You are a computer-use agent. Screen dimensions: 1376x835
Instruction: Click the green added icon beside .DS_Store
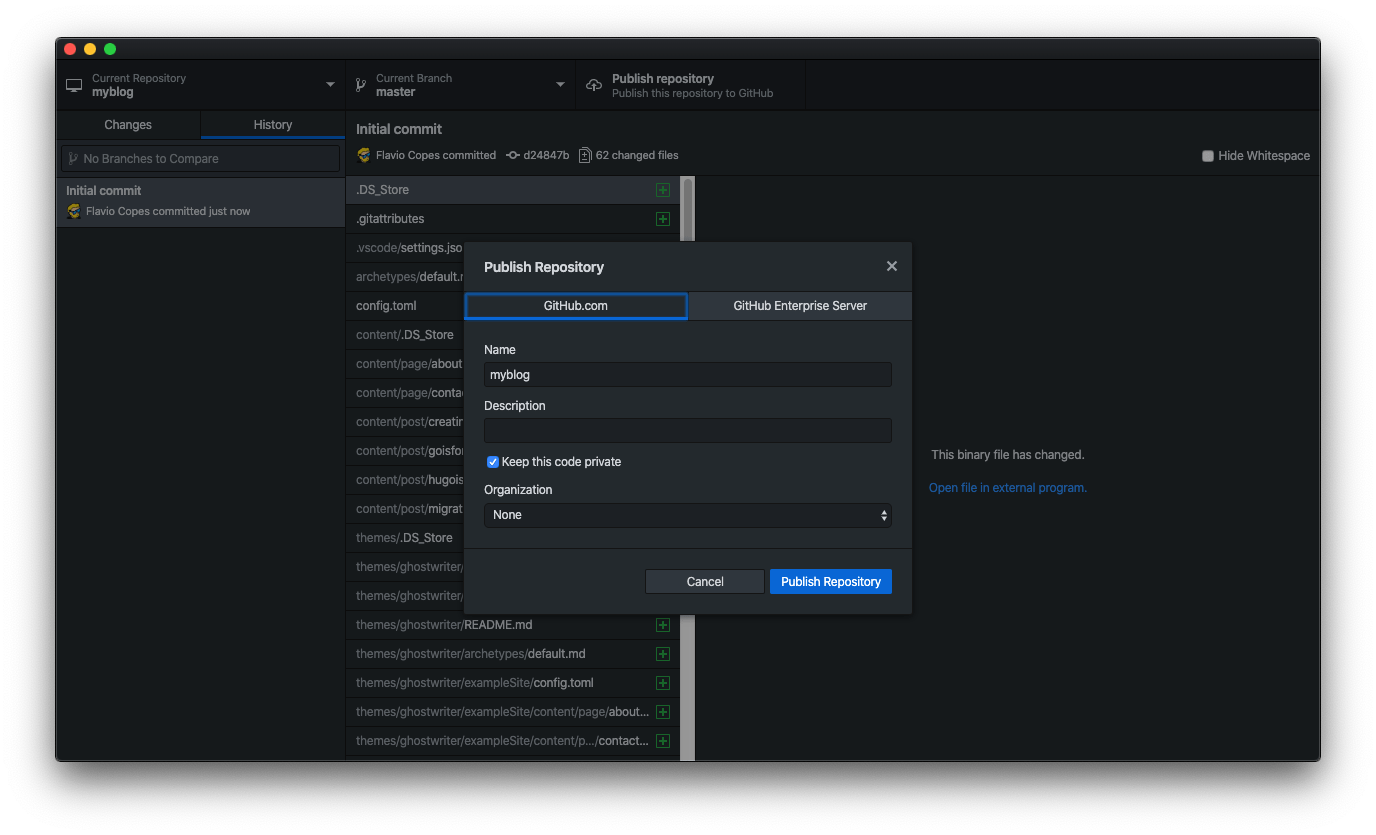662,190
